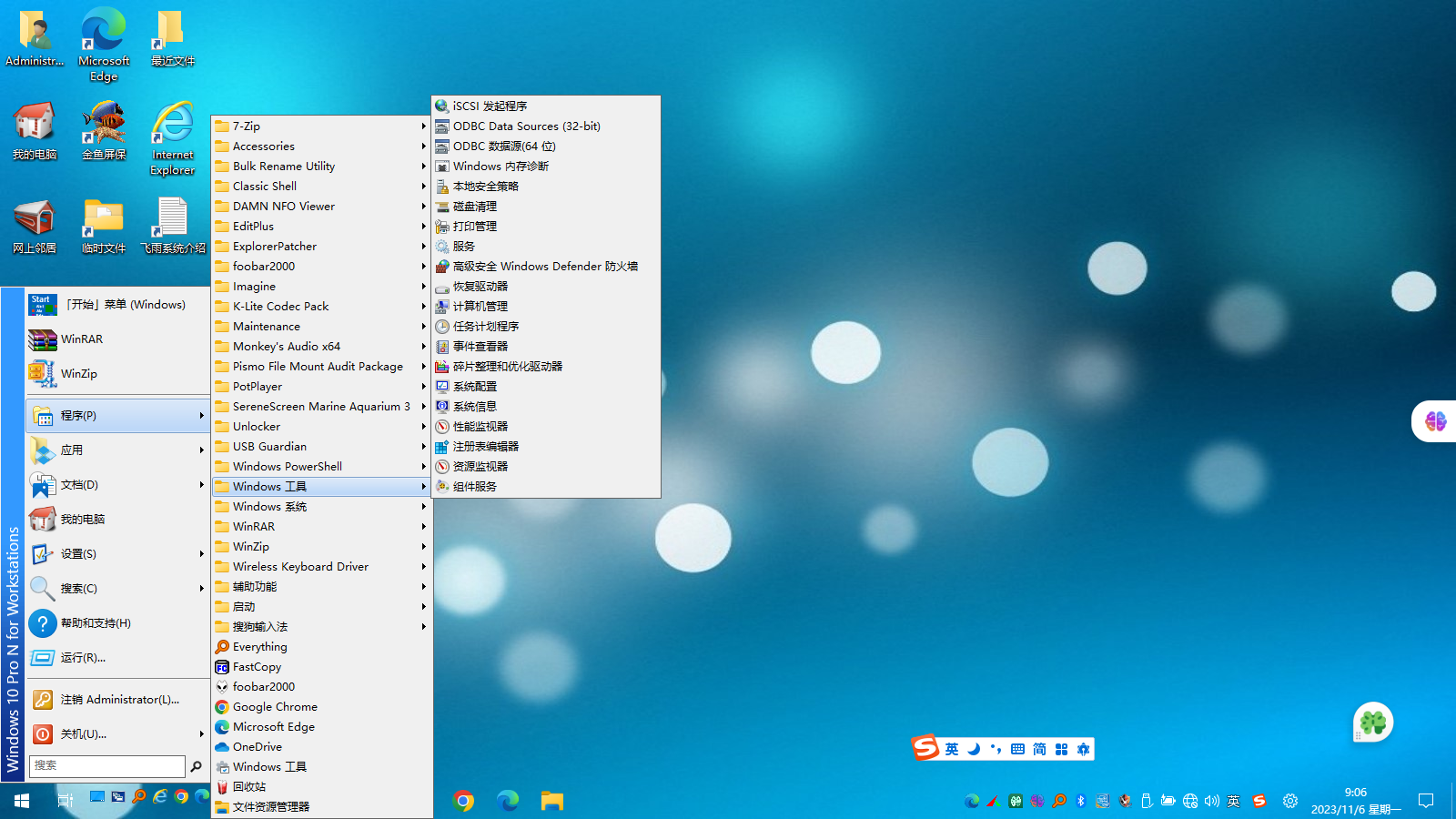This screenshot has width=1456, height=819.
Task: Expand 搜索(C) submenu
Action: (x=118, y=589)
